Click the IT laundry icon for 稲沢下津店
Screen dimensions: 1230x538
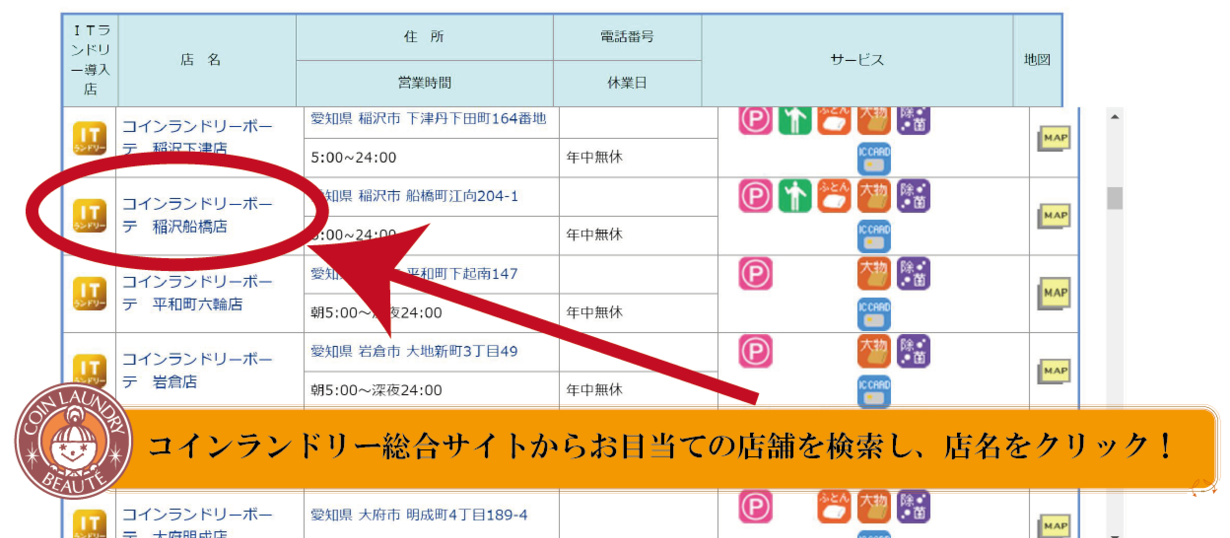[x=89, y=138]
